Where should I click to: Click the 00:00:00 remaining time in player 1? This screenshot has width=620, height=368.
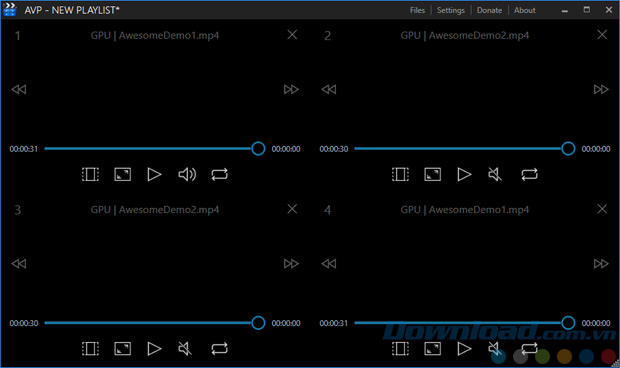(x=286, y=149)
